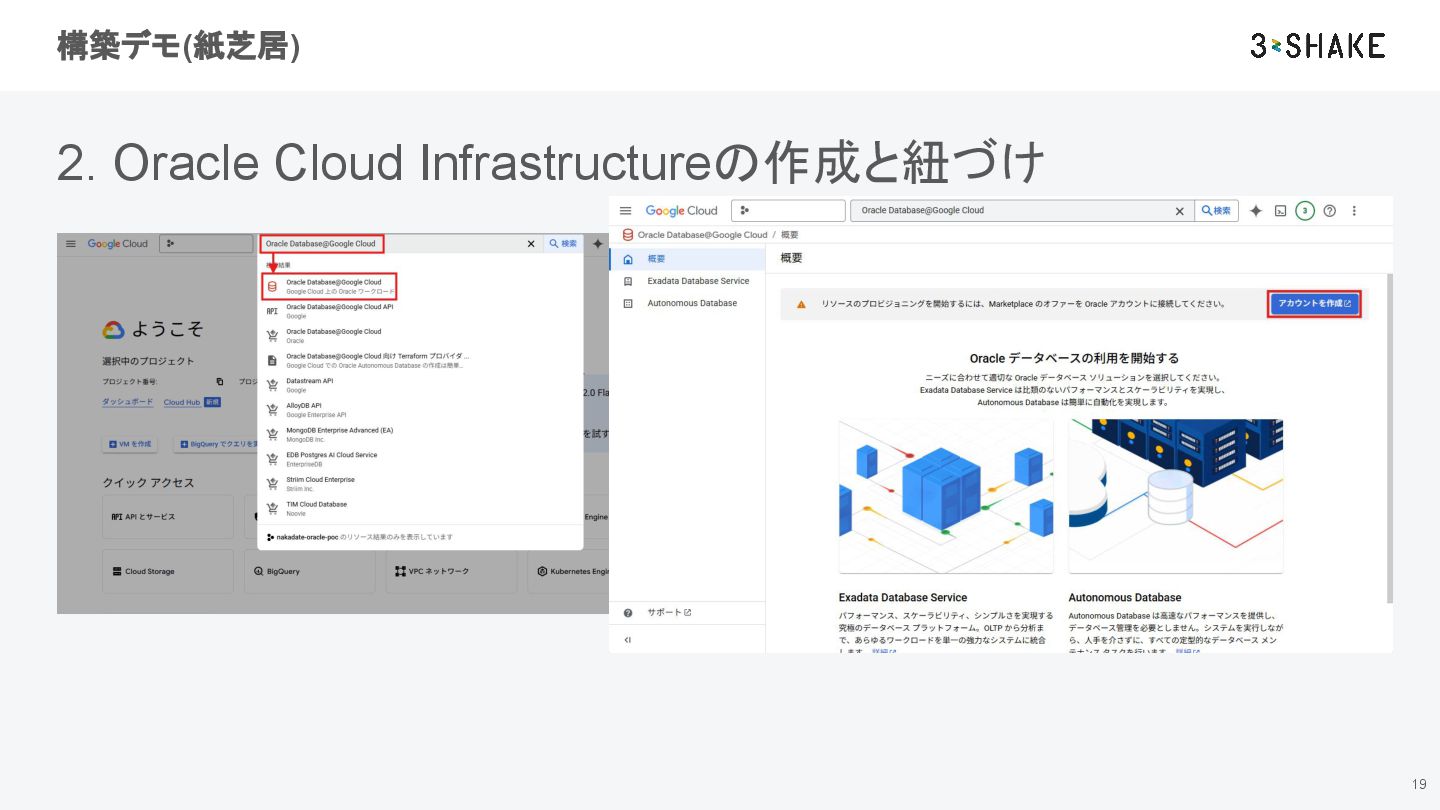Open the help question mark icon
Image resolution: width=1440 pixels, height=810 pixels.
click(1330, 211)
